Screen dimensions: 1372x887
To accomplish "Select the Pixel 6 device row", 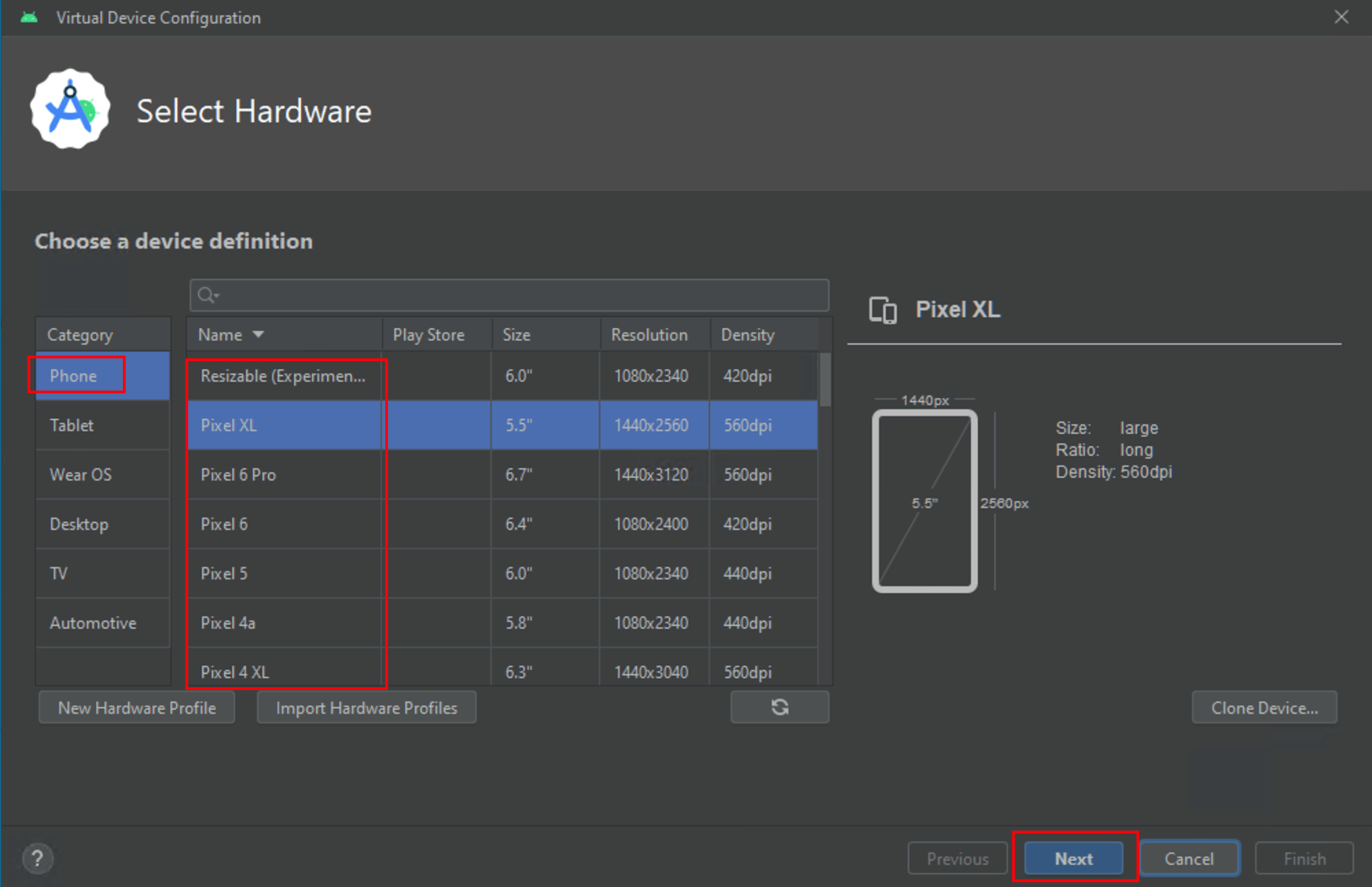I will click(x=502, y=524).
